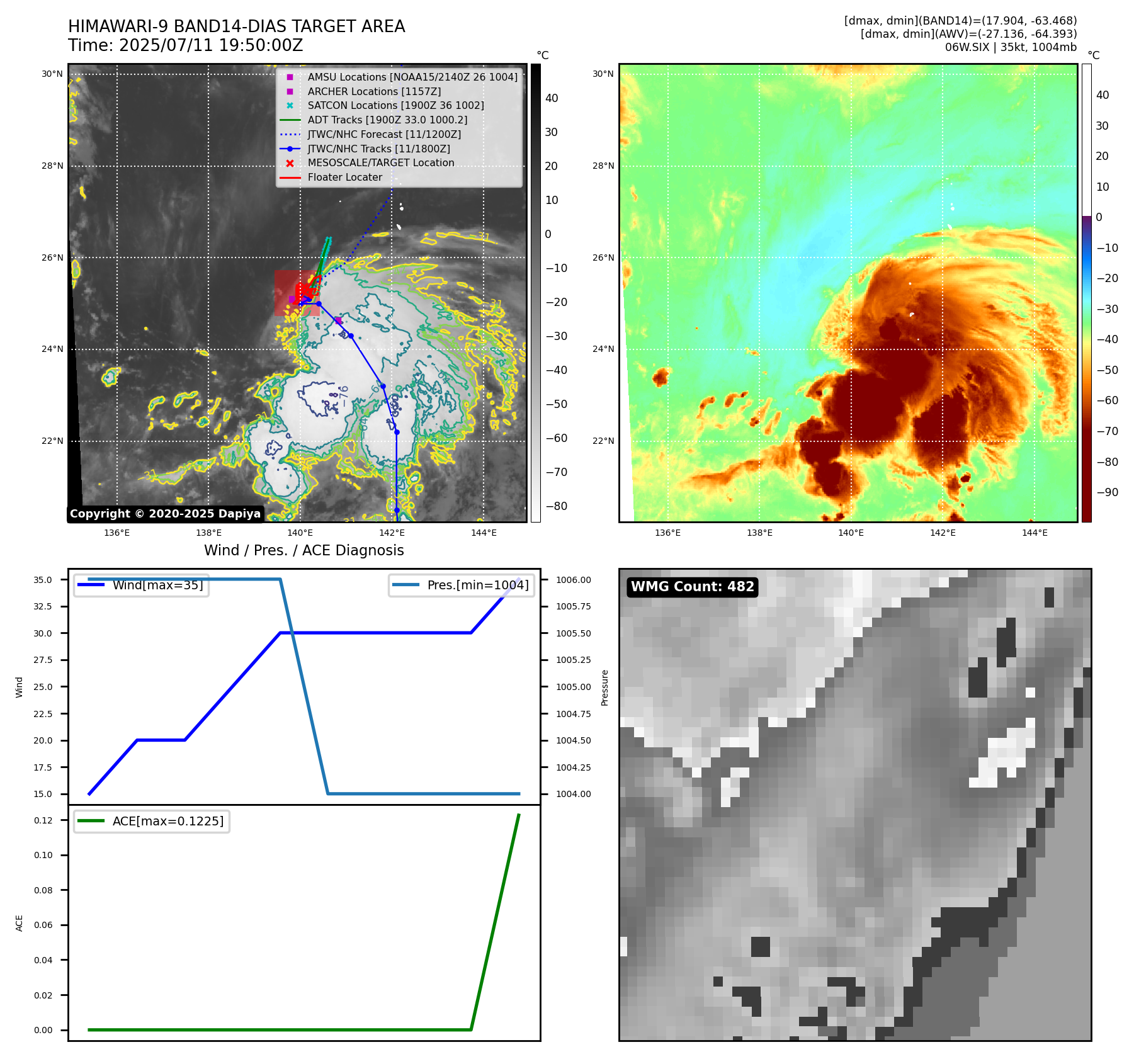The width and height of the screenshot is (1134, 1064).
Task: Click the Pressure axis label
Action: [x=604, y=688]
